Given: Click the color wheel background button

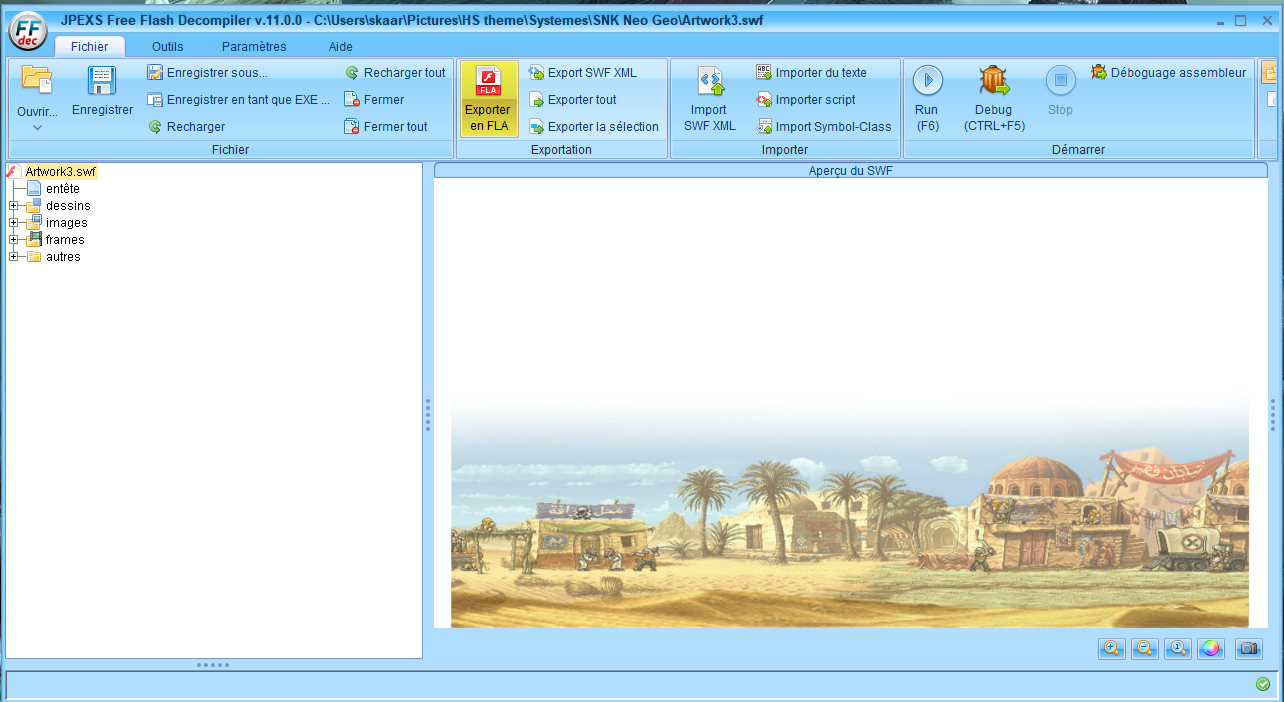Looking at the screenshot, I should click(x=1211, y=648).
